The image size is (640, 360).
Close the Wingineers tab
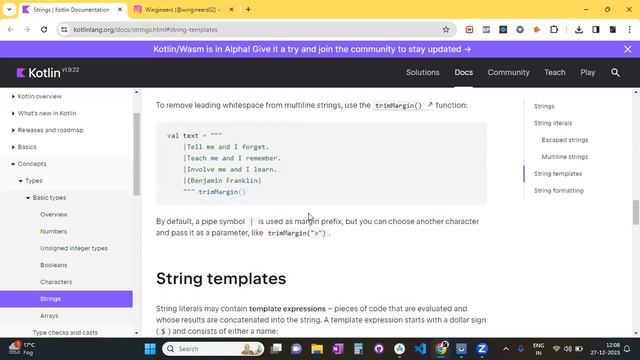pyautogui.click(x=231, y=9)
